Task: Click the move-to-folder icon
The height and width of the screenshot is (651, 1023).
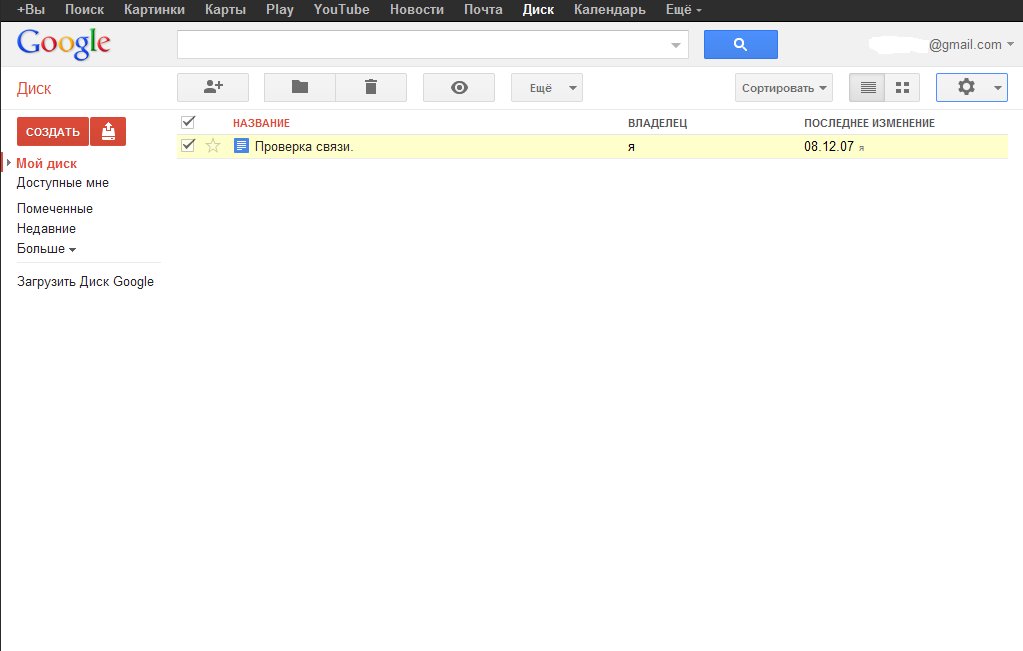Action: (299, 87)
